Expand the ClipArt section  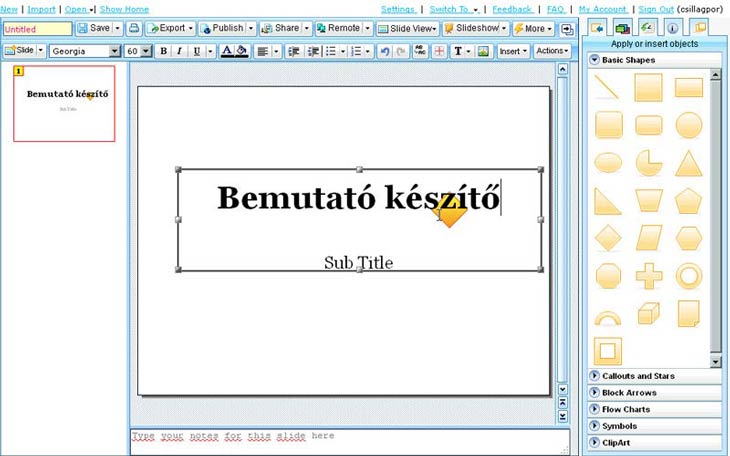(654, 443)
